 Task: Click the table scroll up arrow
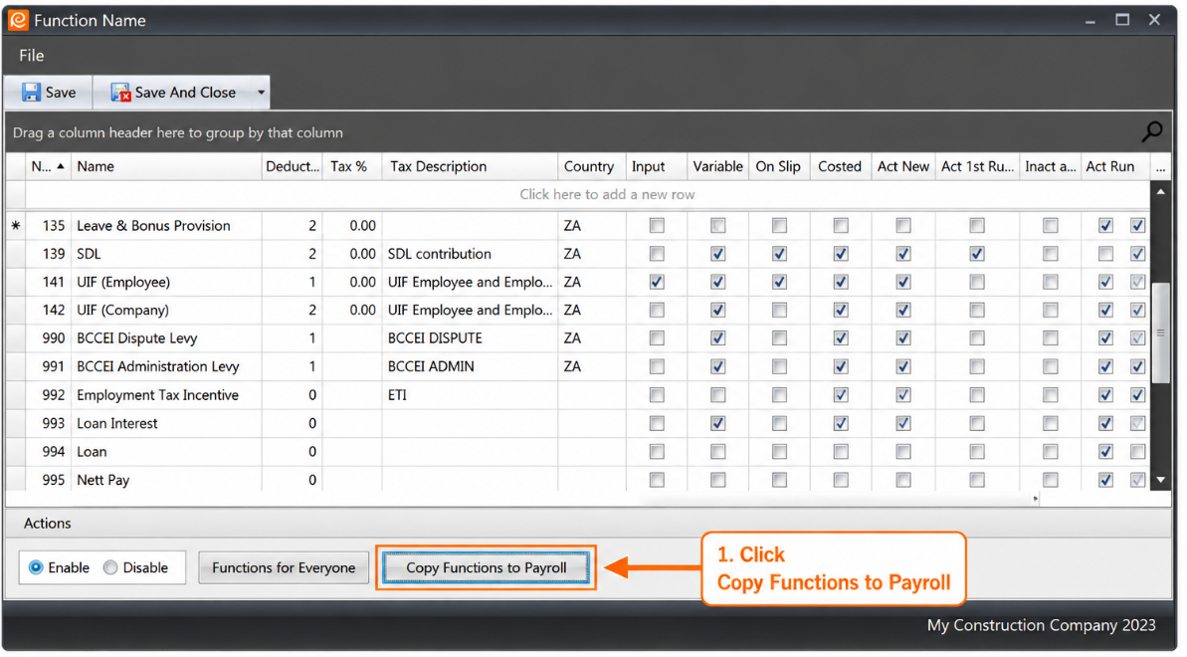[x=1161, y=192]
